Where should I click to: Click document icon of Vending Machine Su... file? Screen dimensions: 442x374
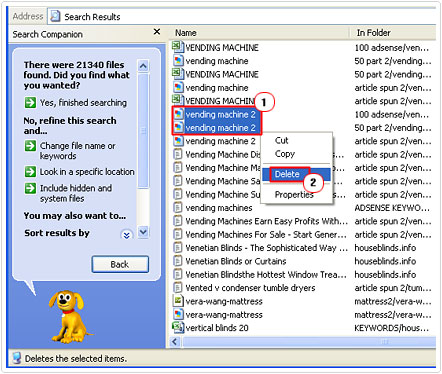point(178,194)
